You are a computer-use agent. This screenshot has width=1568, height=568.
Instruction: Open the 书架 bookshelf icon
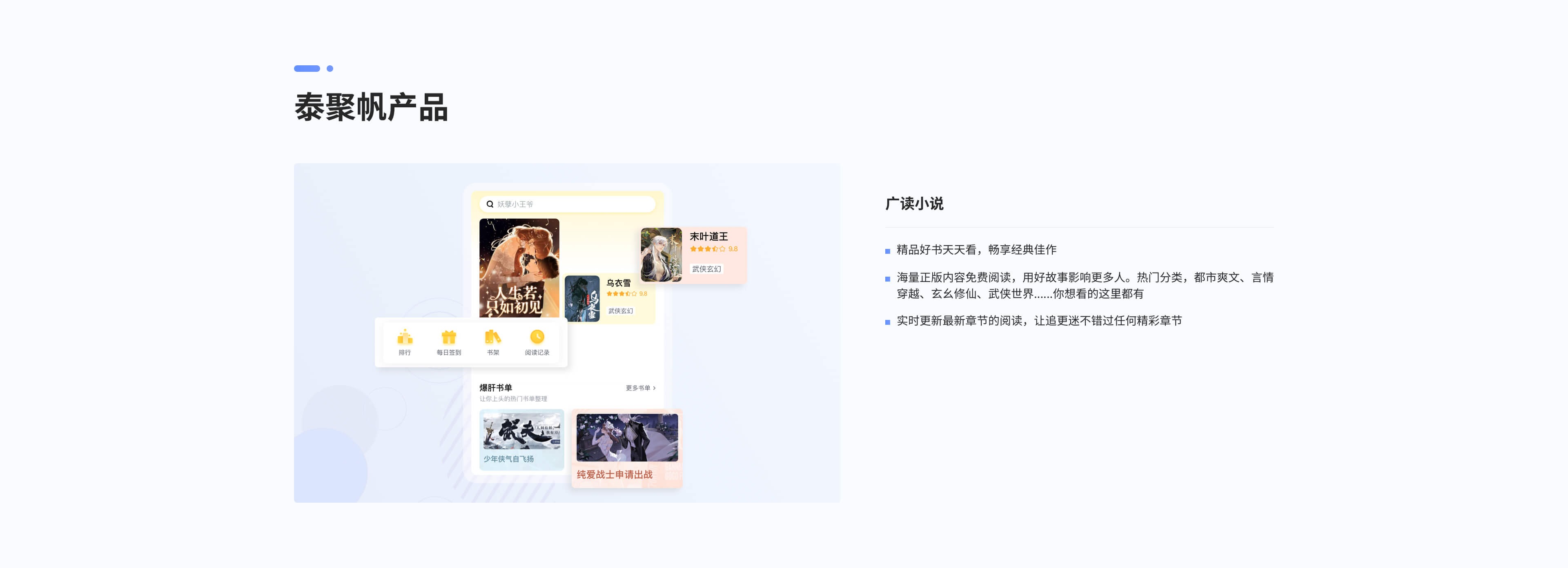pyautogui.click(x=492, y=337)
